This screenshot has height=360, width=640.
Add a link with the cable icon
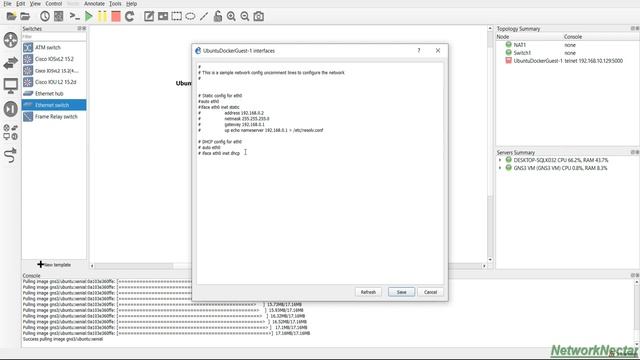coord(10,155)
